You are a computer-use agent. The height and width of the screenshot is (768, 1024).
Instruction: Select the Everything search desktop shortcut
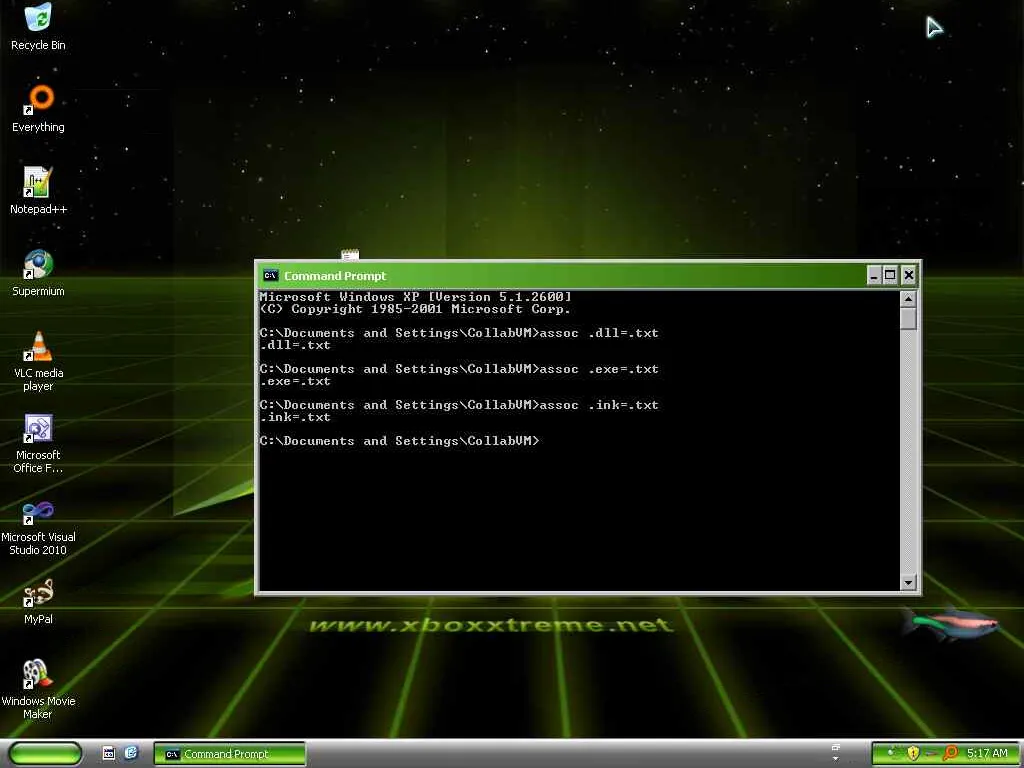click(x=38, y=109)
